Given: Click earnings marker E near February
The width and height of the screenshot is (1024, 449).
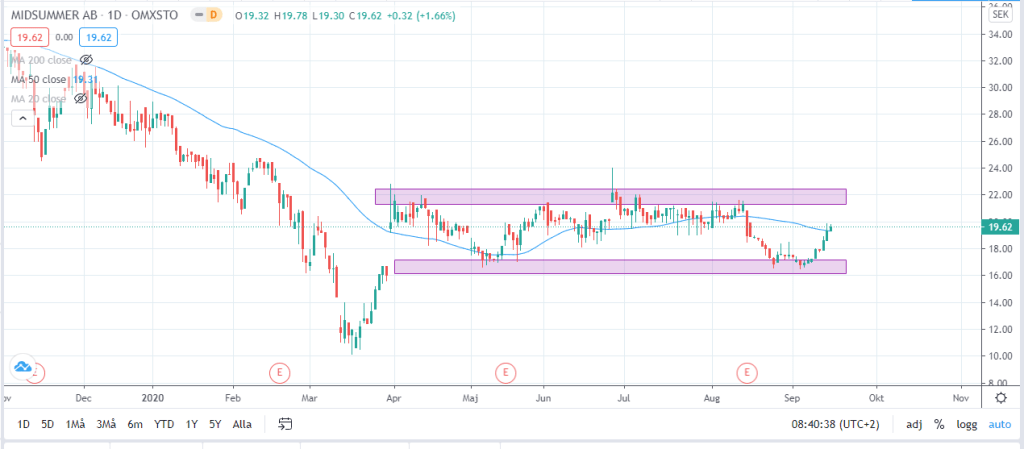Looking at the screenshot, I should click(280, 373).
